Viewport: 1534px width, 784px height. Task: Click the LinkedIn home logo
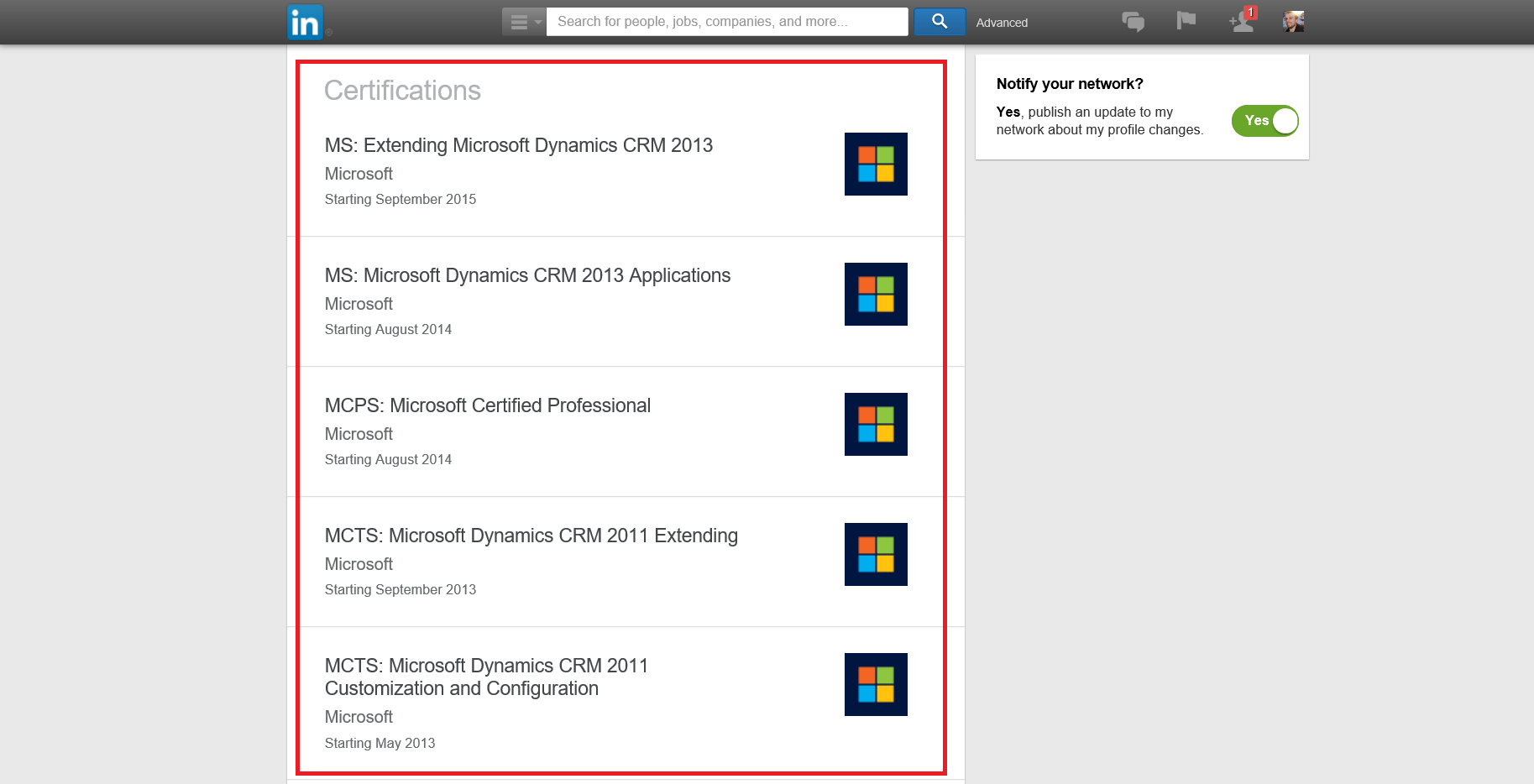tap(304, 23)
